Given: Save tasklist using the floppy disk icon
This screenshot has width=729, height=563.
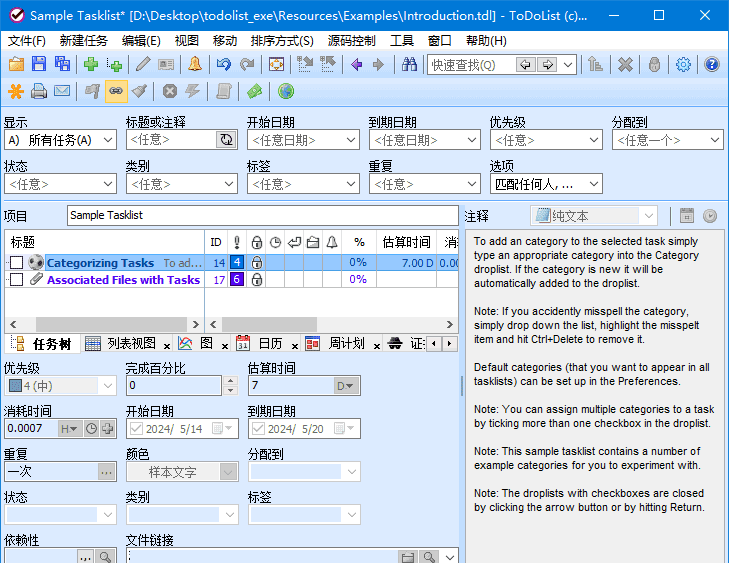Looking at the screenshot, I should 39,64.
